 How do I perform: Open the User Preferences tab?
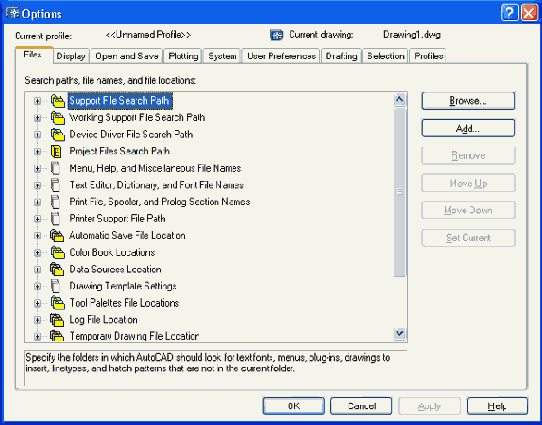click(x=281, y=56)
